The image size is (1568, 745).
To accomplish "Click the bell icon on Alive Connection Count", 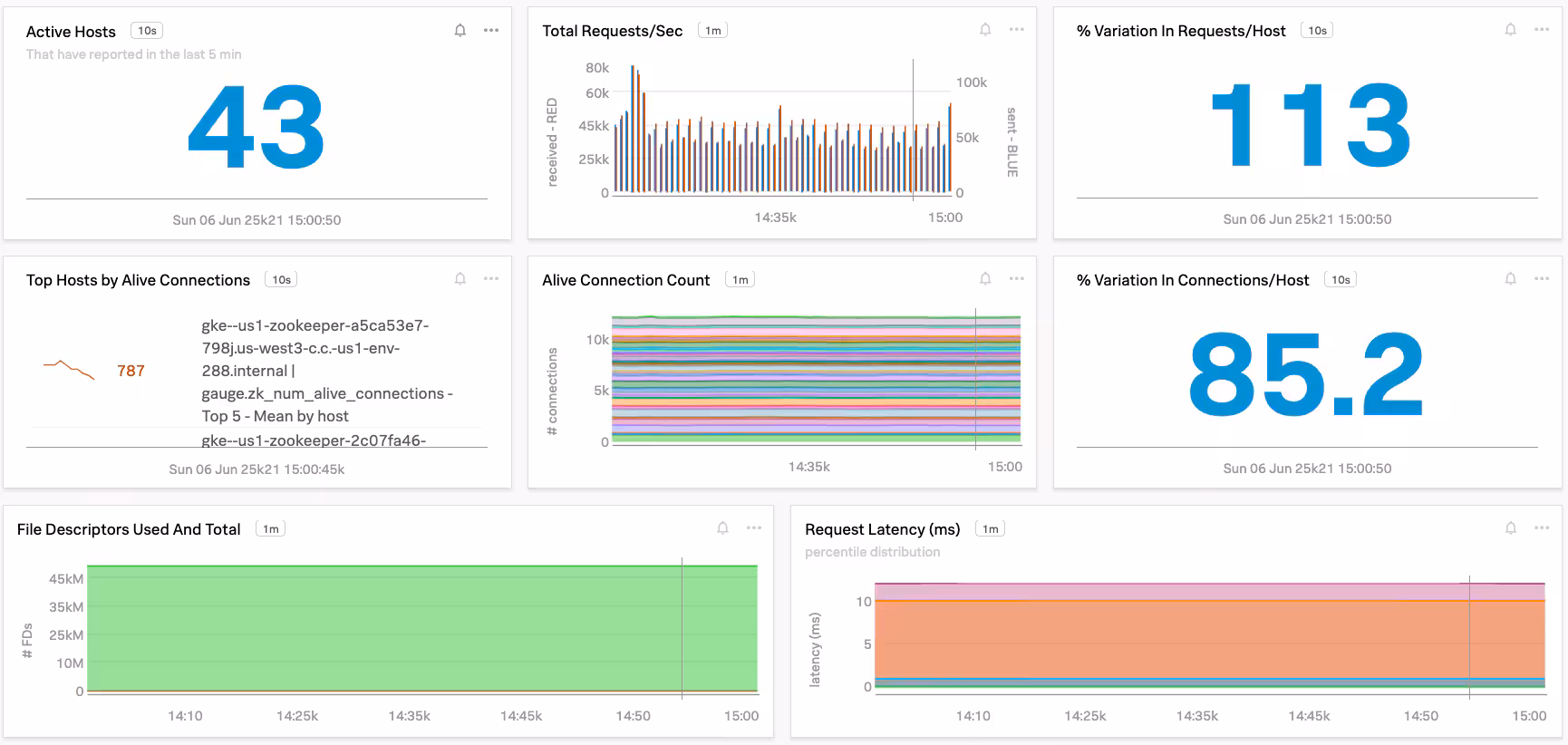I will [x=985, y=279].
